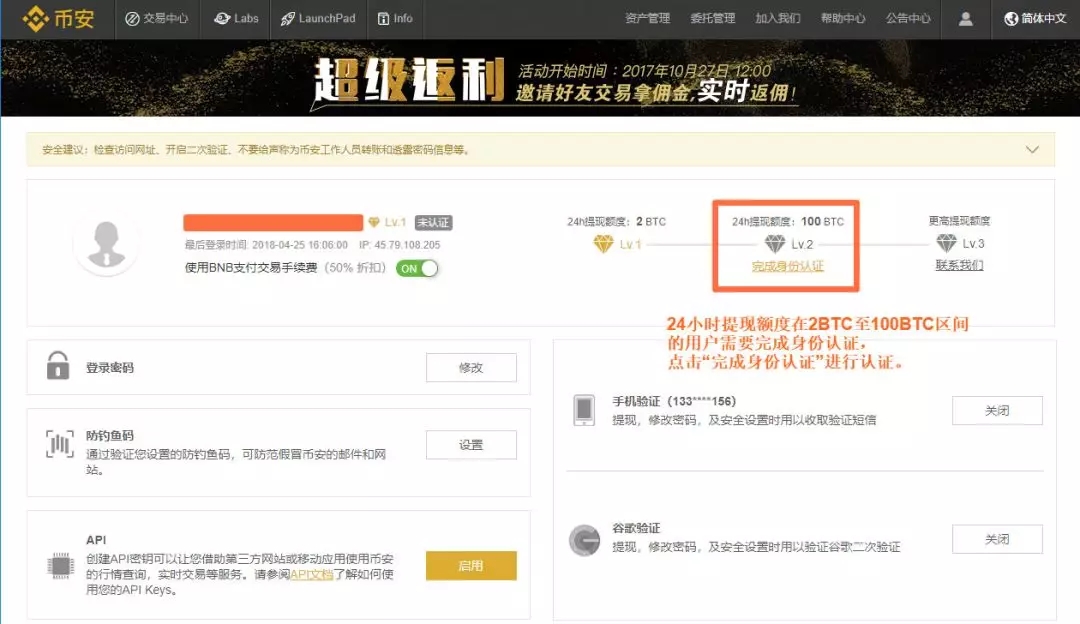Image resolution: width=1080 pixels, height=624 pixels.
Task: Click the anti-phishing code barcode icon
Action: click(60, 444)
